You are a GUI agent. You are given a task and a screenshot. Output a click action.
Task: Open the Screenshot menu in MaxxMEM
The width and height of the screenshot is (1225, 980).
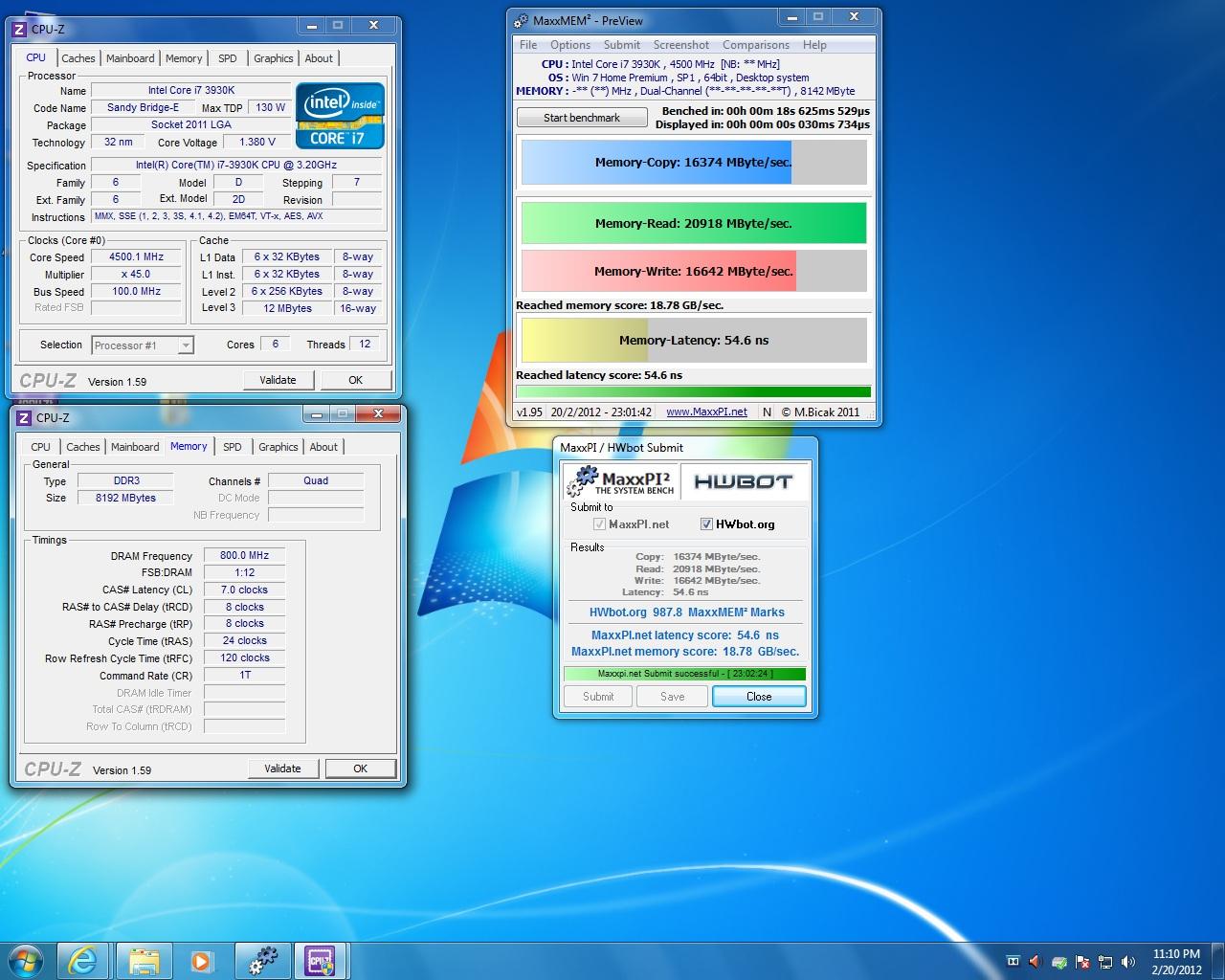[x=681, y=45]
